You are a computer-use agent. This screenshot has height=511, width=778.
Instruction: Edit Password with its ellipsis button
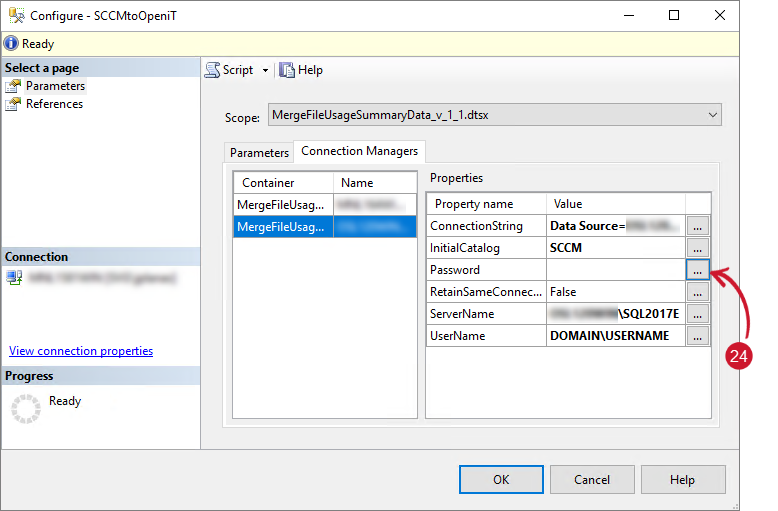(x=698, y=270)
